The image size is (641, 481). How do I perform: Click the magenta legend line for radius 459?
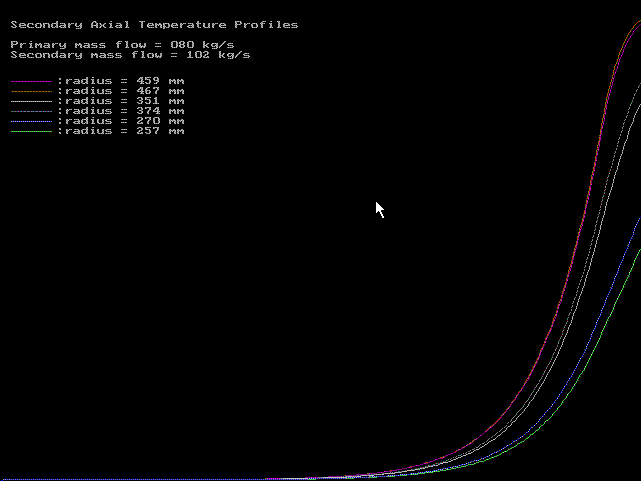[x=30, y=81]
